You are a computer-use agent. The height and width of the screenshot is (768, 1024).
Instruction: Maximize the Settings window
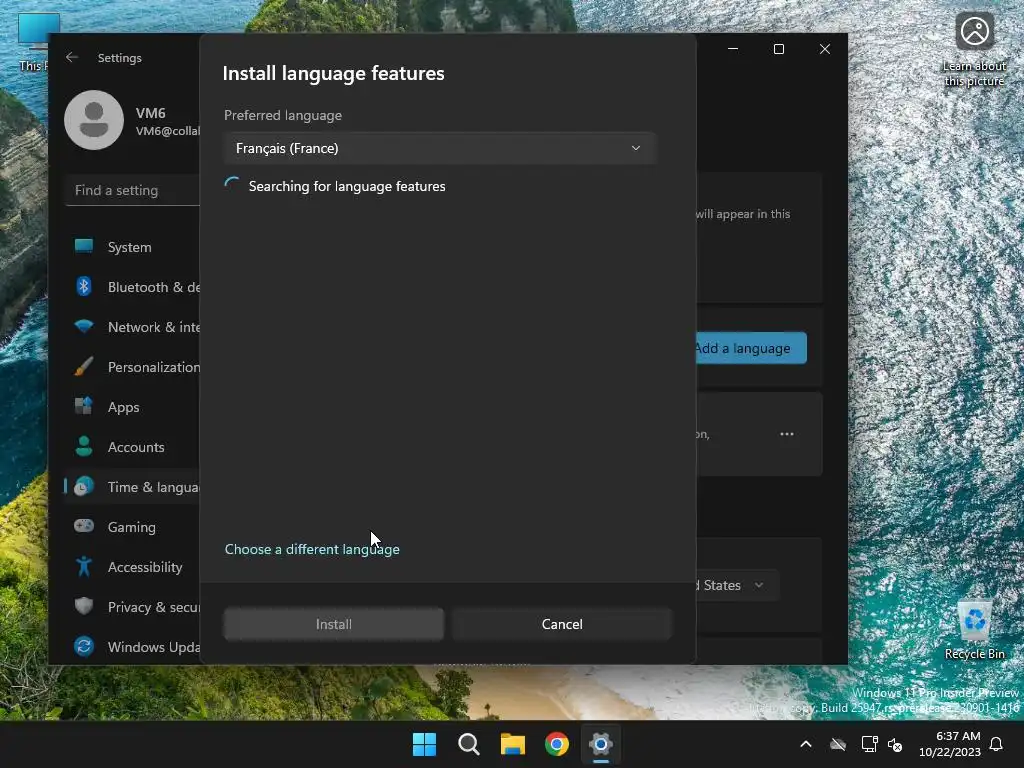[x=778, y=49]
